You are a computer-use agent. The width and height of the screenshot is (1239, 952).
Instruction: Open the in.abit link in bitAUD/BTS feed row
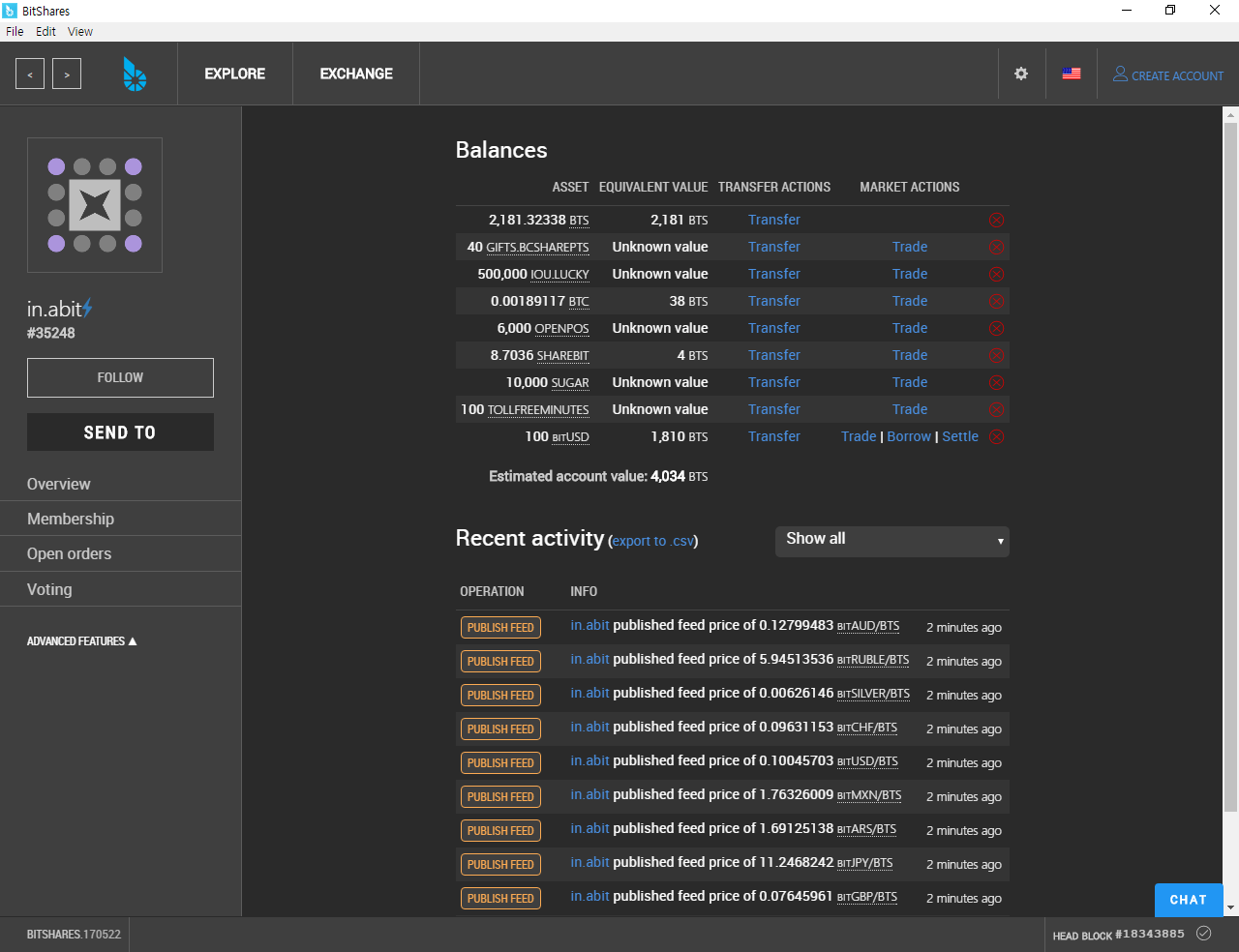coord(589,625)
